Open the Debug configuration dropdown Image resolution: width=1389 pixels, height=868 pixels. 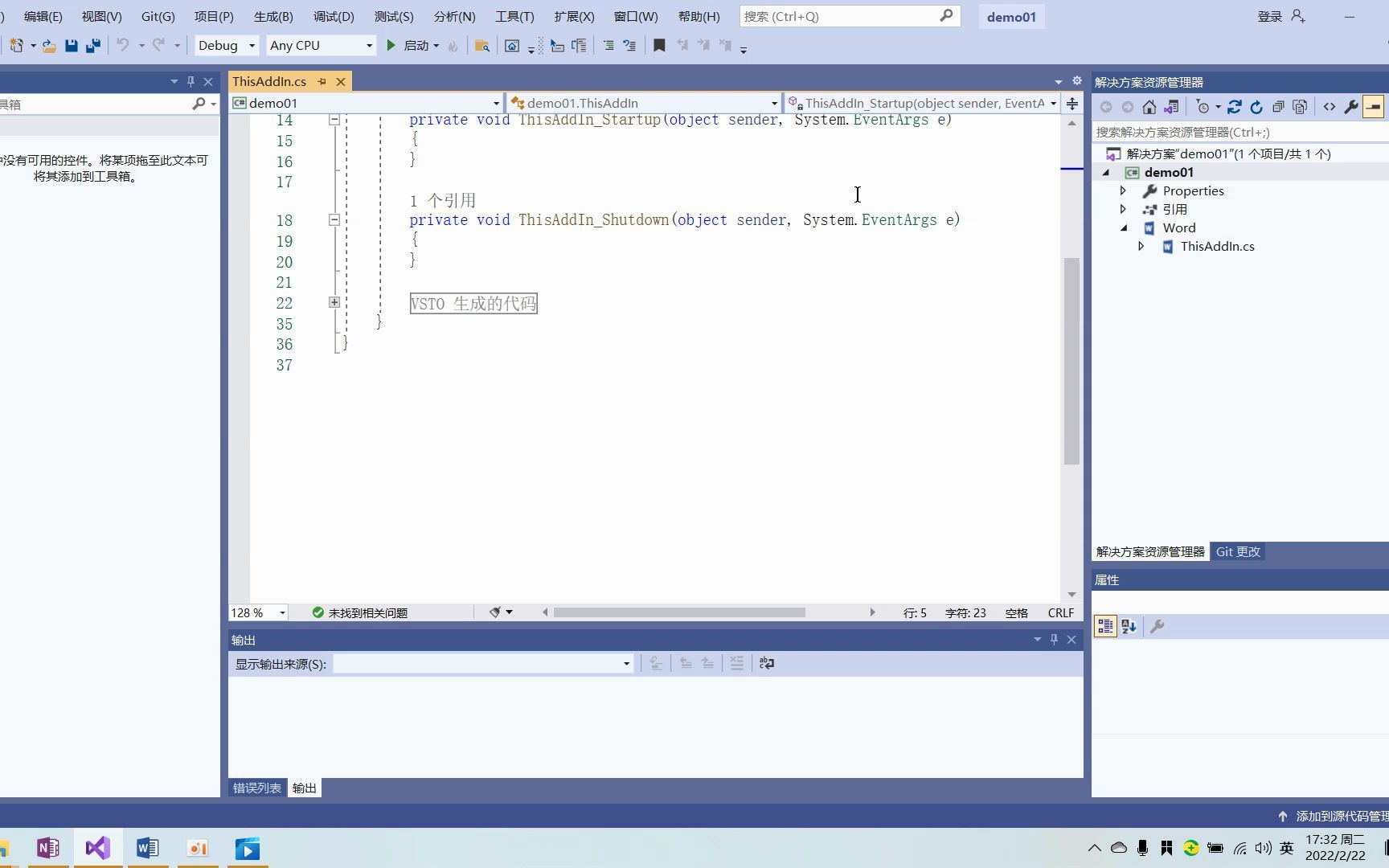[x=225, y=46]
